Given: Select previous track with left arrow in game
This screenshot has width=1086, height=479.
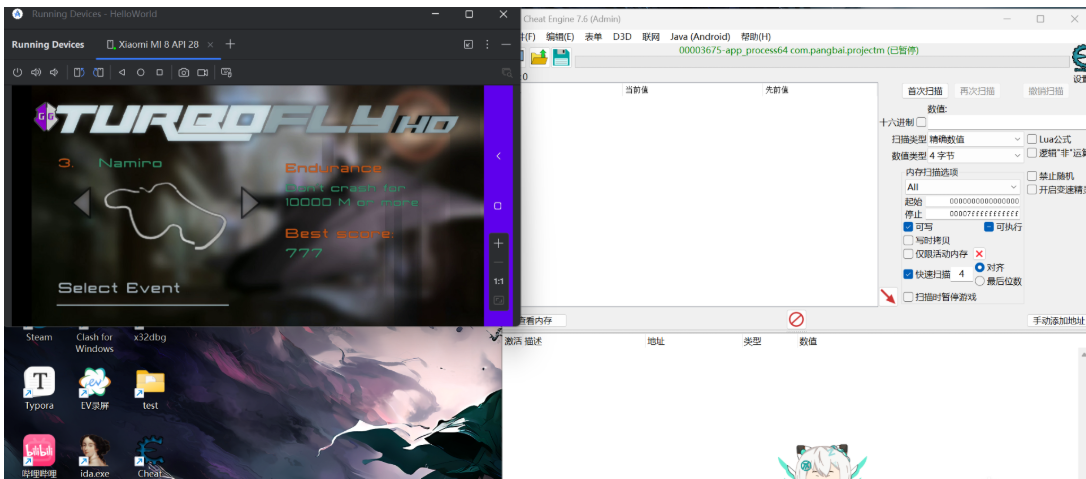Looking at the screenshot, I should tap(82, 204).
